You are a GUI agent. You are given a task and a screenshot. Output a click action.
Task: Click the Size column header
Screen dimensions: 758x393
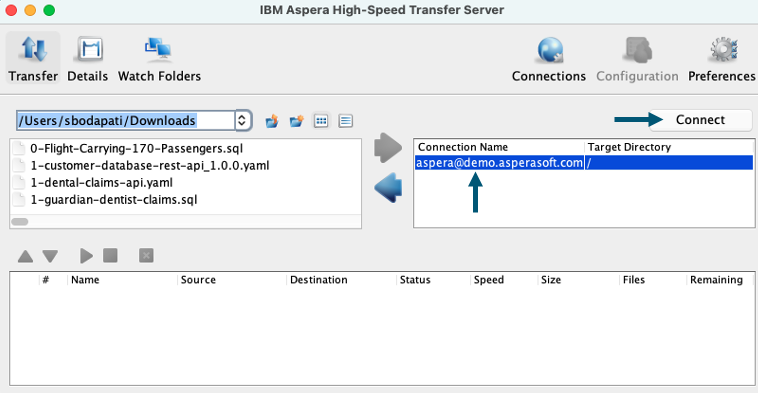point(578,280)
